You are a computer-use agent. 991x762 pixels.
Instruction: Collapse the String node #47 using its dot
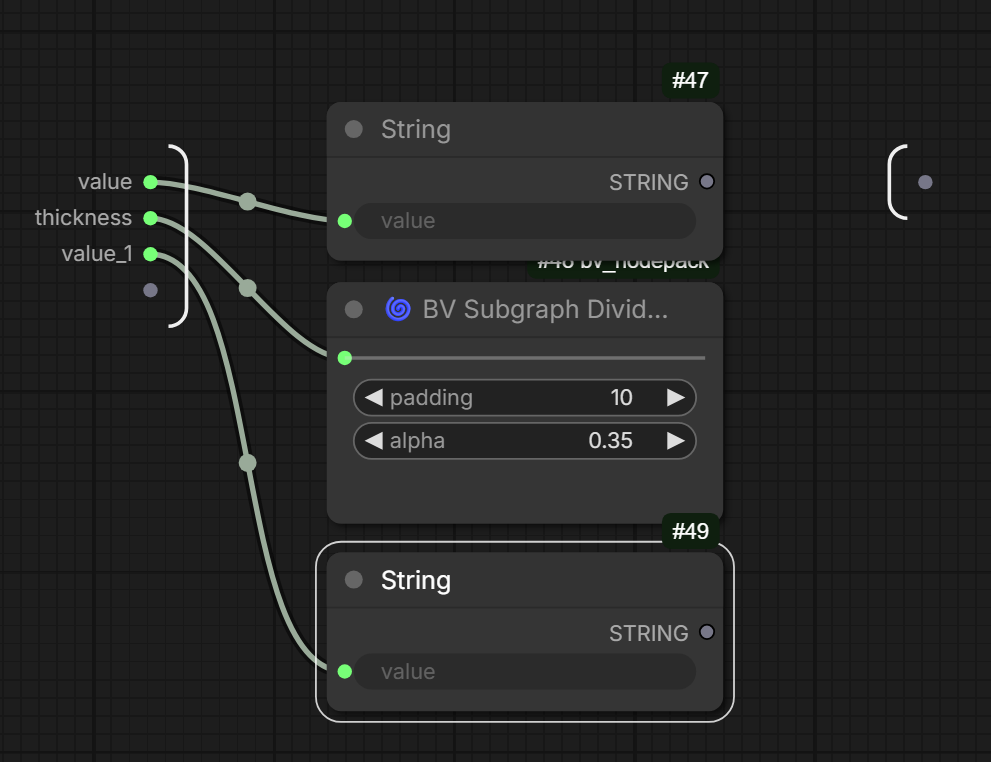[354, 130]
